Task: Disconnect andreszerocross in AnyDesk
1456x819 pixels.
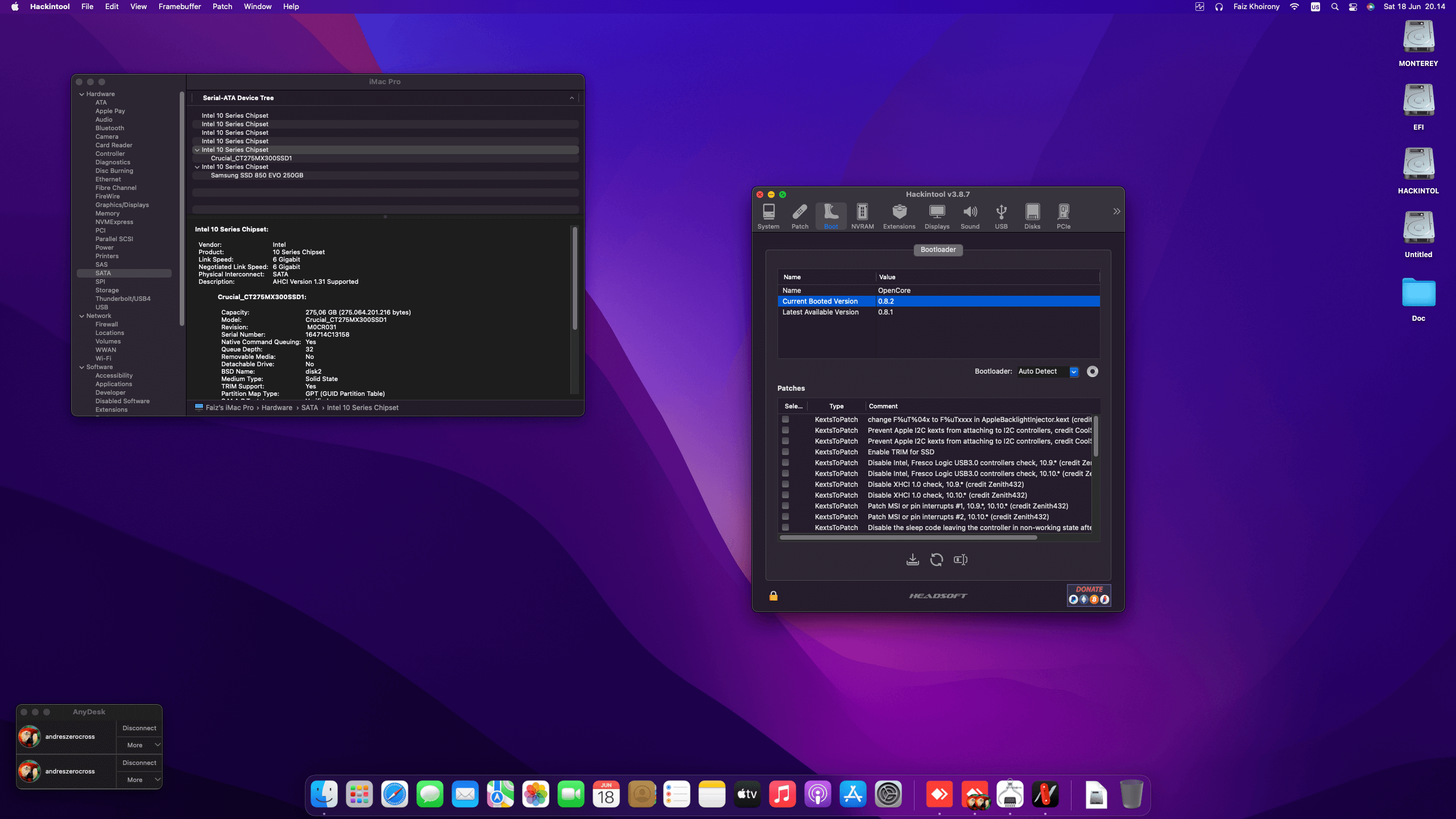Action: 139,728
